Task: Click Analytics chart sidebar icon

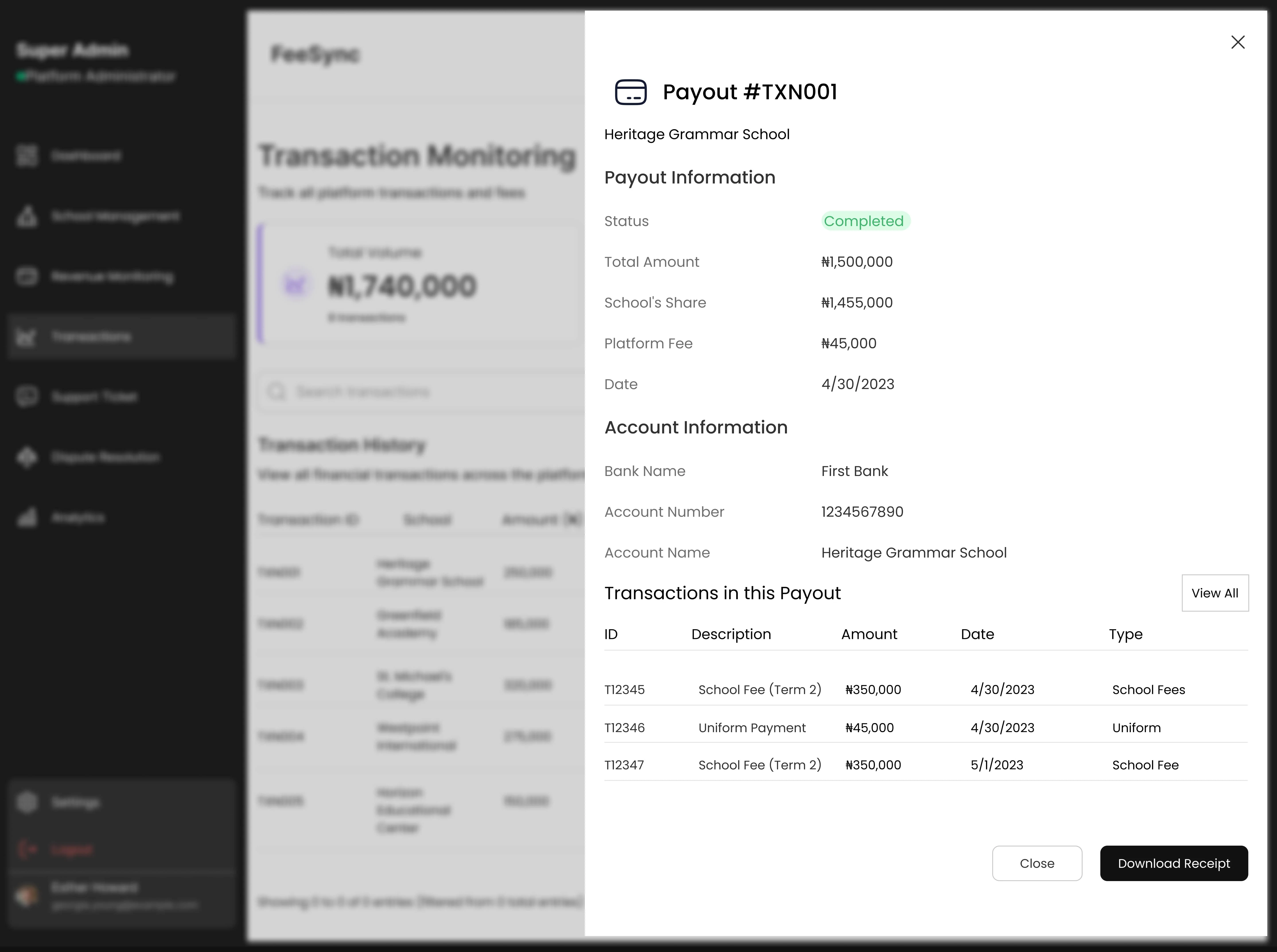Action: point(27,517)
